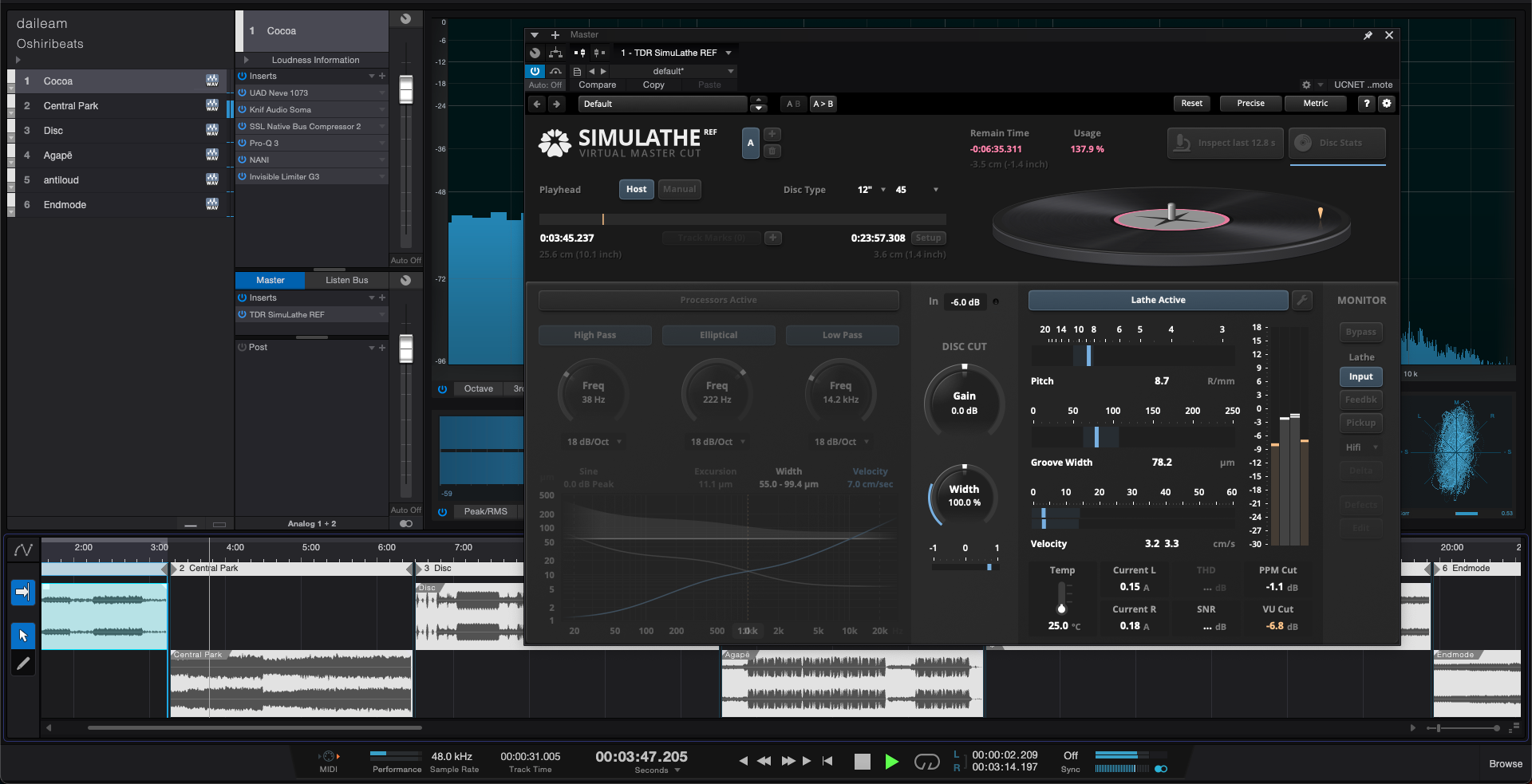
Task: Bypass the Pro-Q 3 insert
Action: coord(243,143)
